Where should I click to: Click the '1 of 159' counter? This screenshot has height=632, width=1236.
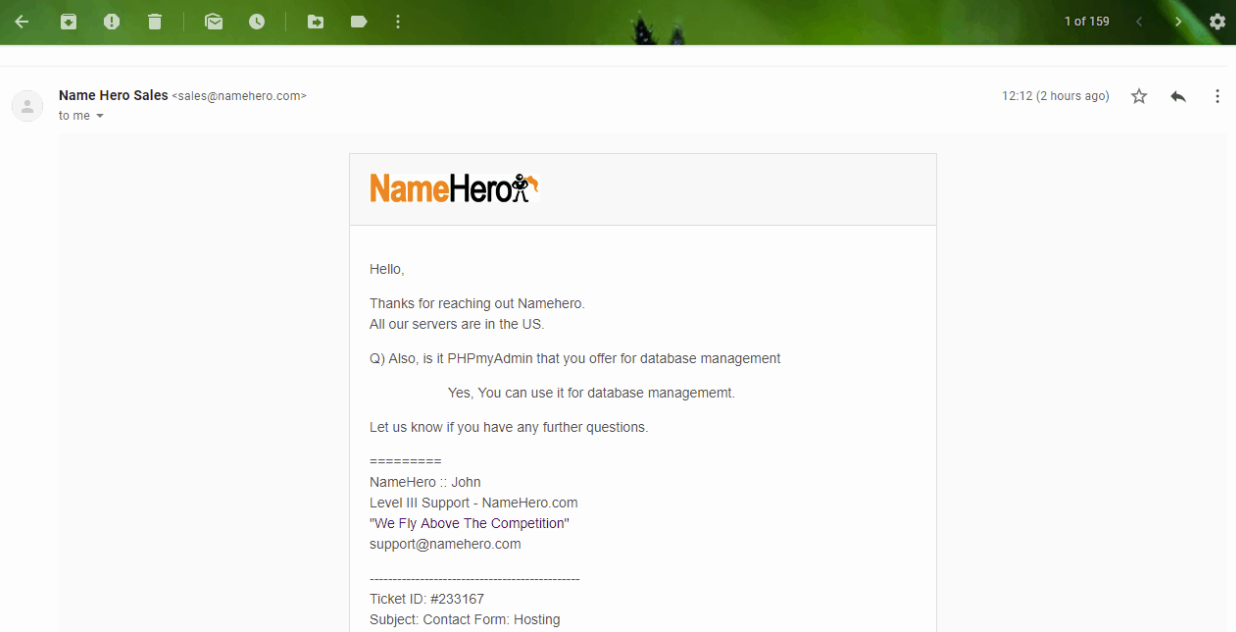tap(1087, 21)
